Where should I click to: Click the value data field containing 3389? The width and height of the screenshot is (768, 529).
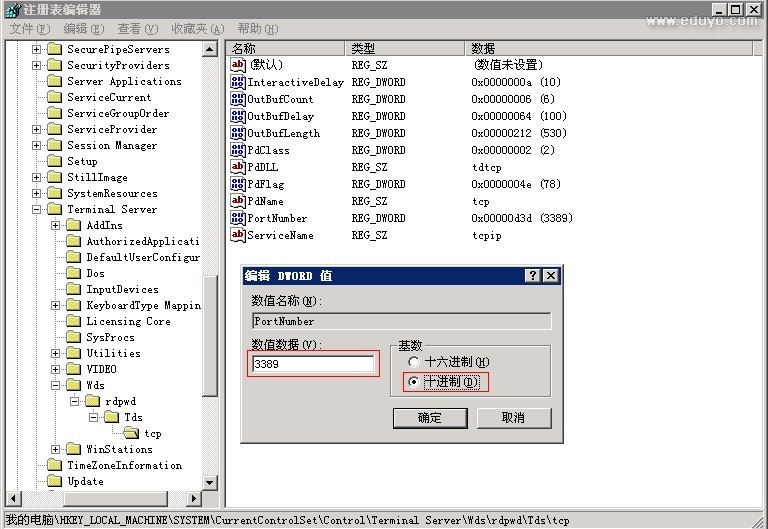tap(313, 365)
